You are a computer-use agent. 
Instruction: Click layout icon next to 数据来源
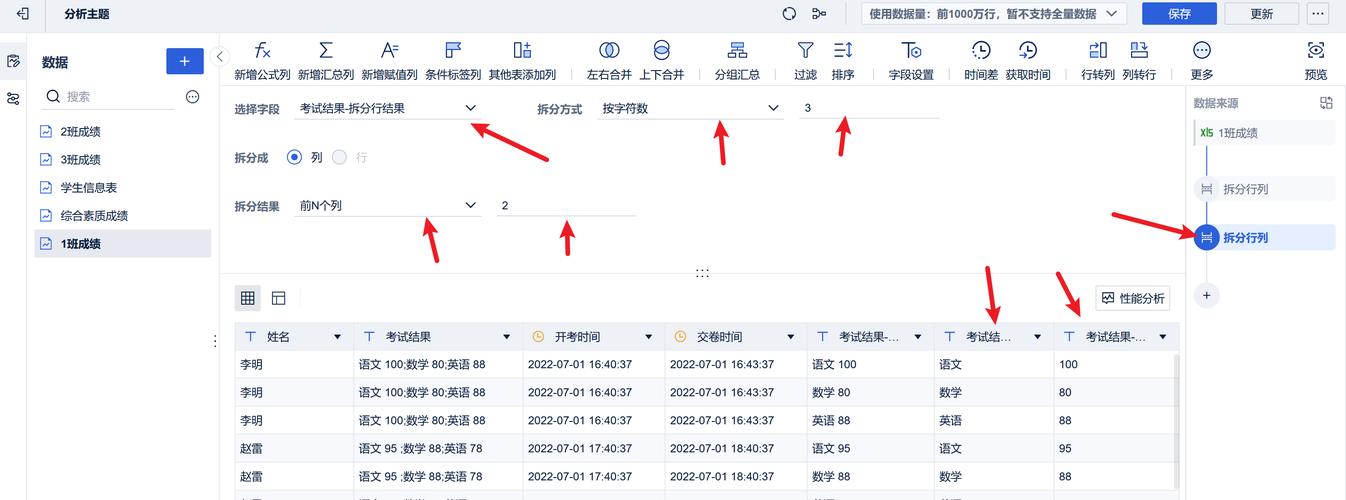[x=1326, y=103]
